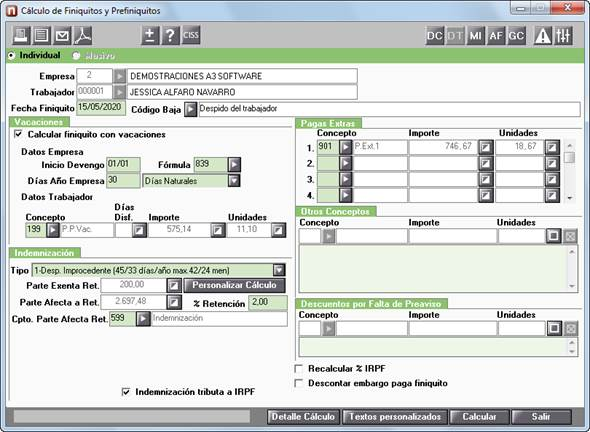590x432 pixels.
Task: Select the Pagas Extras section tab
Action: [328, 123]
